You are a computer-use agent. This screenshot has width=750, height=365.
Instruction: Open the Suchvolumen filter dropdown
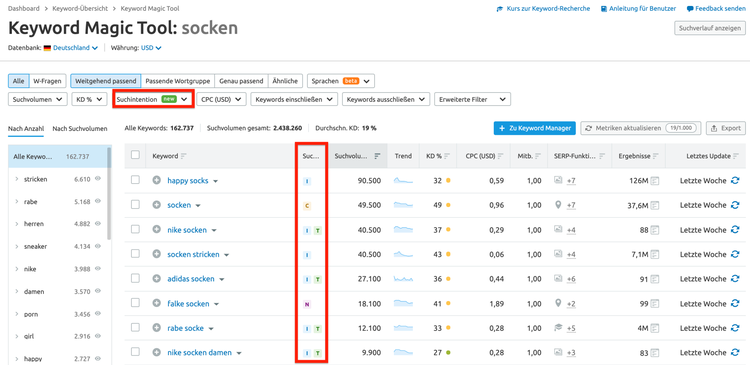pos(38,99)
